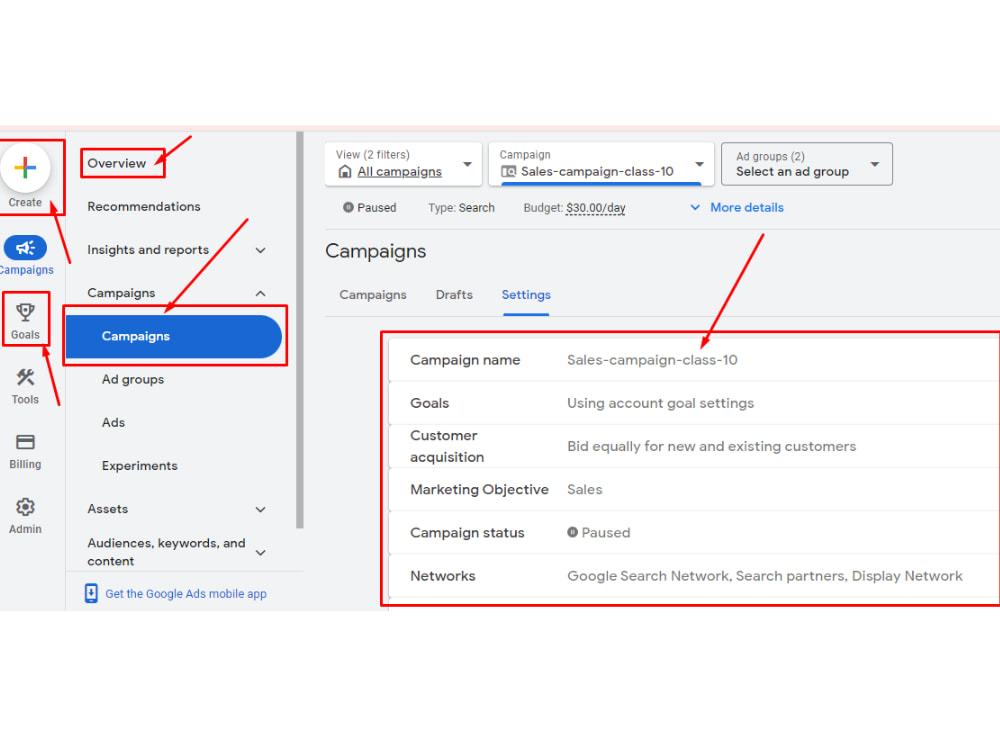Screen dimensions: 1000x750
Task: Open the Ad groups selector dropdown
Action: click(807, 164)
